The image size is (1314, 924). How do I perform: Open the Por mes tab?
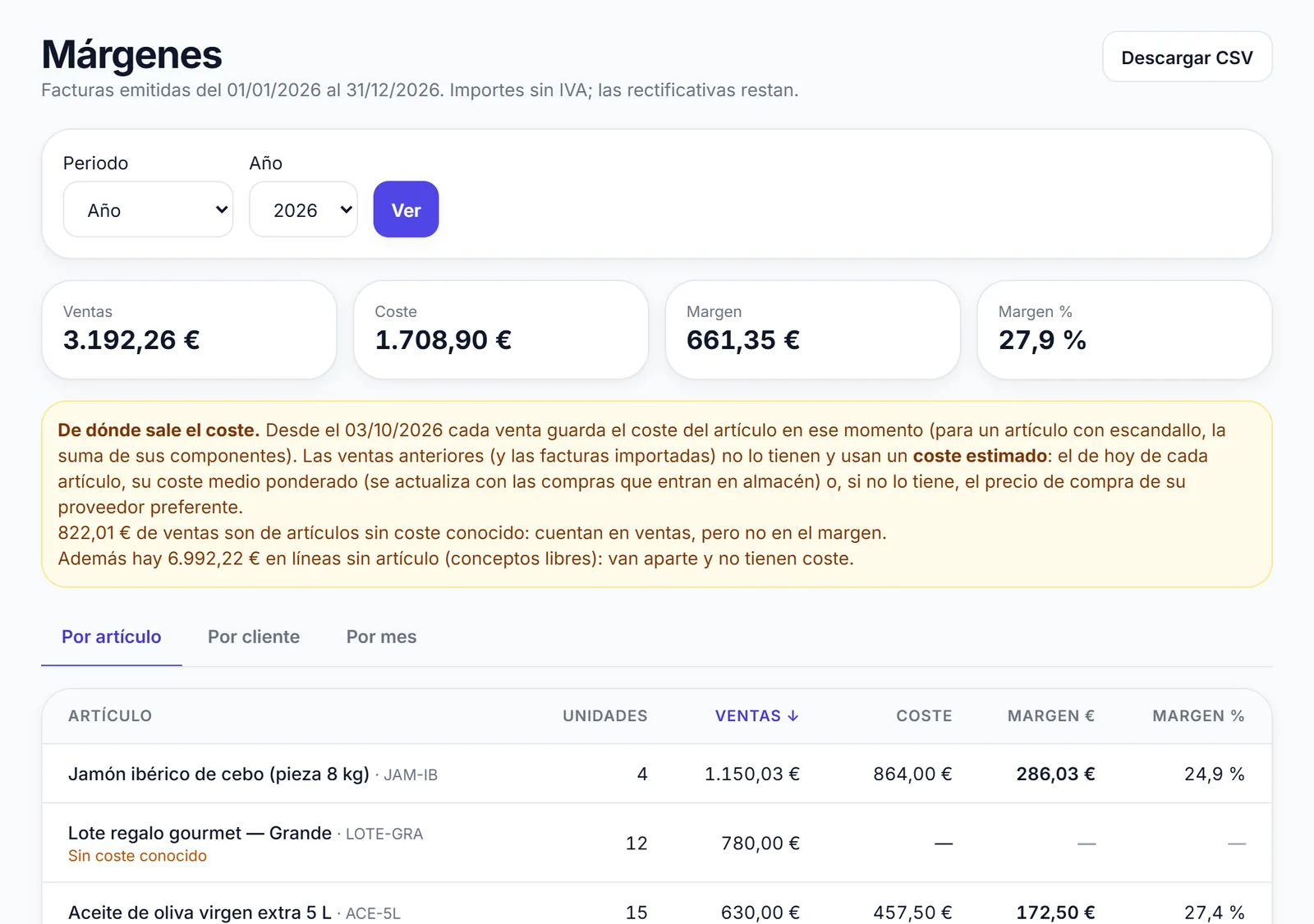point(381,637)
